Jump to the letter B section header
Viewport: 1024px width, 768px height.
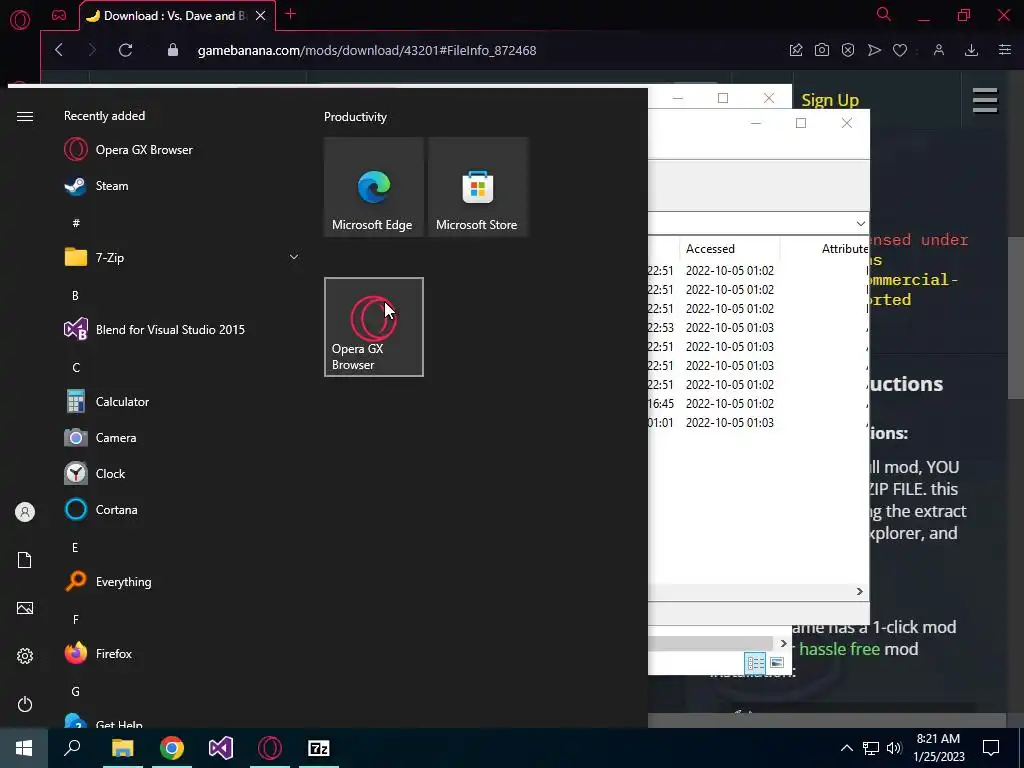(x=75, y=295)
